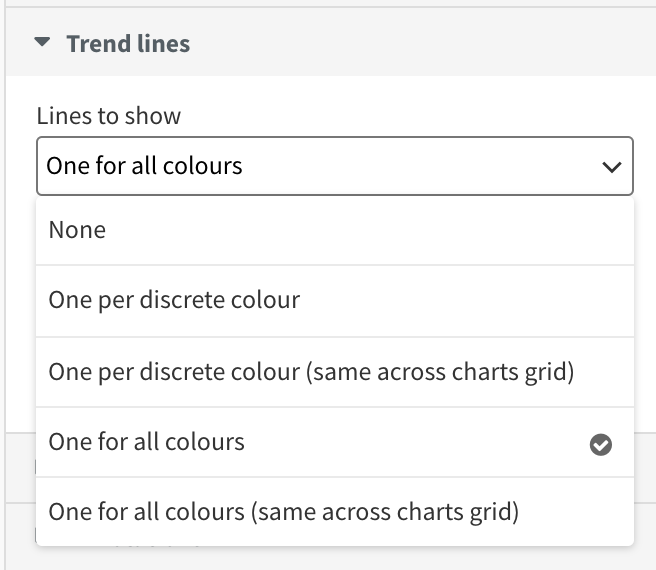Apply all colours trend line across charts grid

click(x=335, y=511)
